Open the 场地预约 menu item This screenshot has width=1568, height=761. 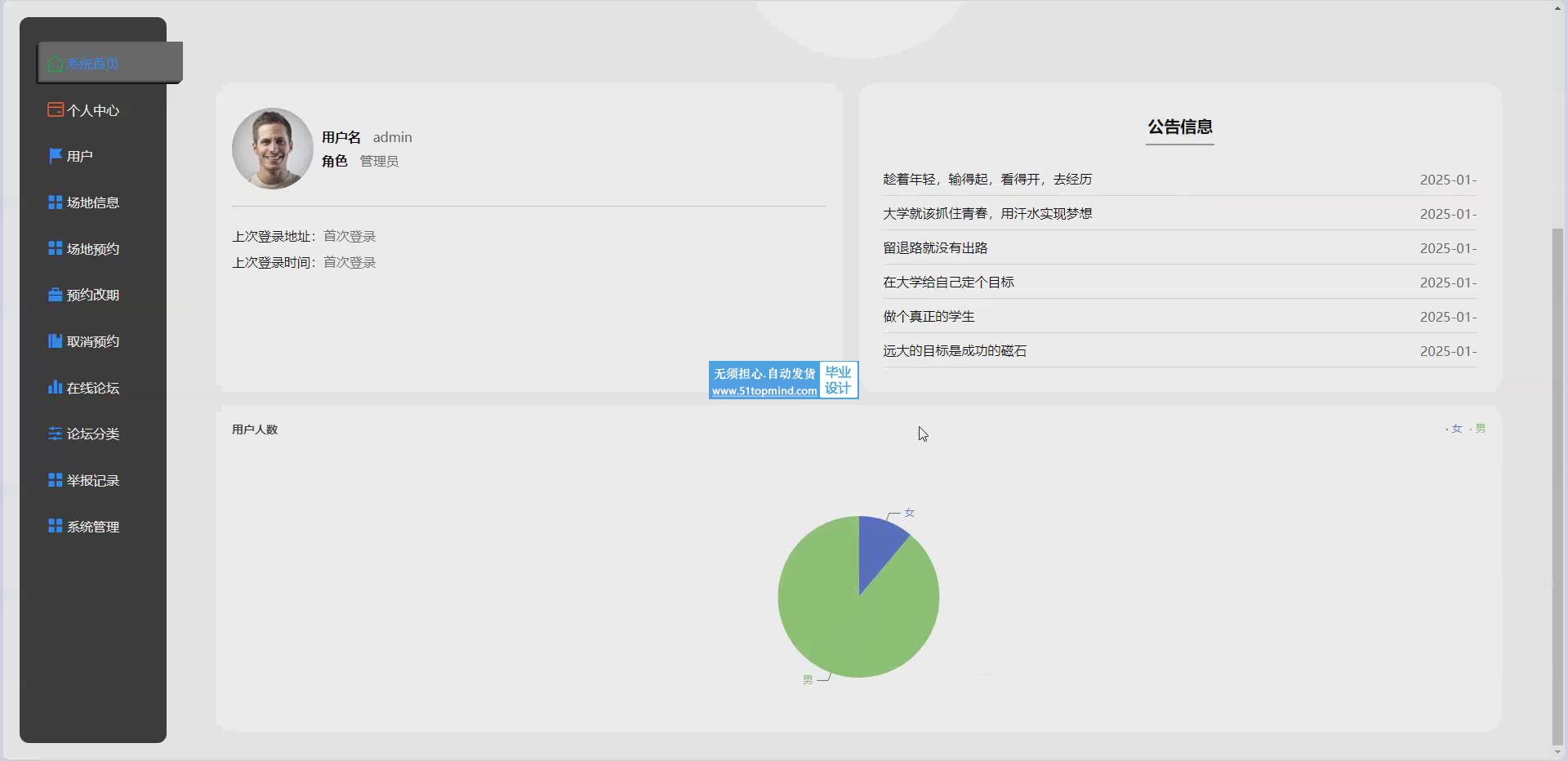[x=92, y=249]
